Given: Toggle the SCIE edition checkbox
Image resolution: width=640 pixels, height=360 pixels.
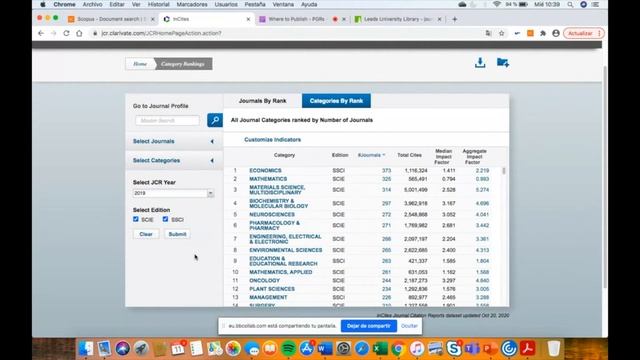Looking at the screenshot, I should click(x=136, y=219).
